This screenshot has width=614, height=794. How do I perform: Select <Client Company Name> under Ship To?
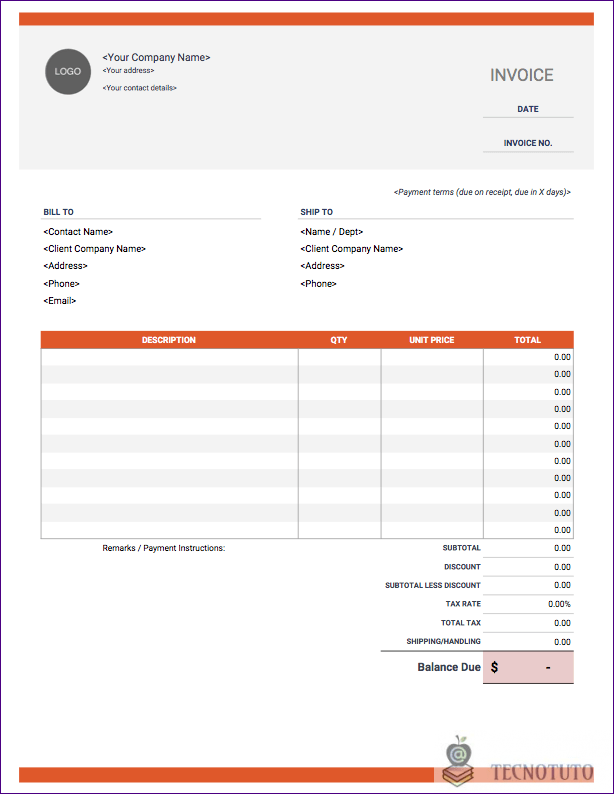click(x=351, y=249)
